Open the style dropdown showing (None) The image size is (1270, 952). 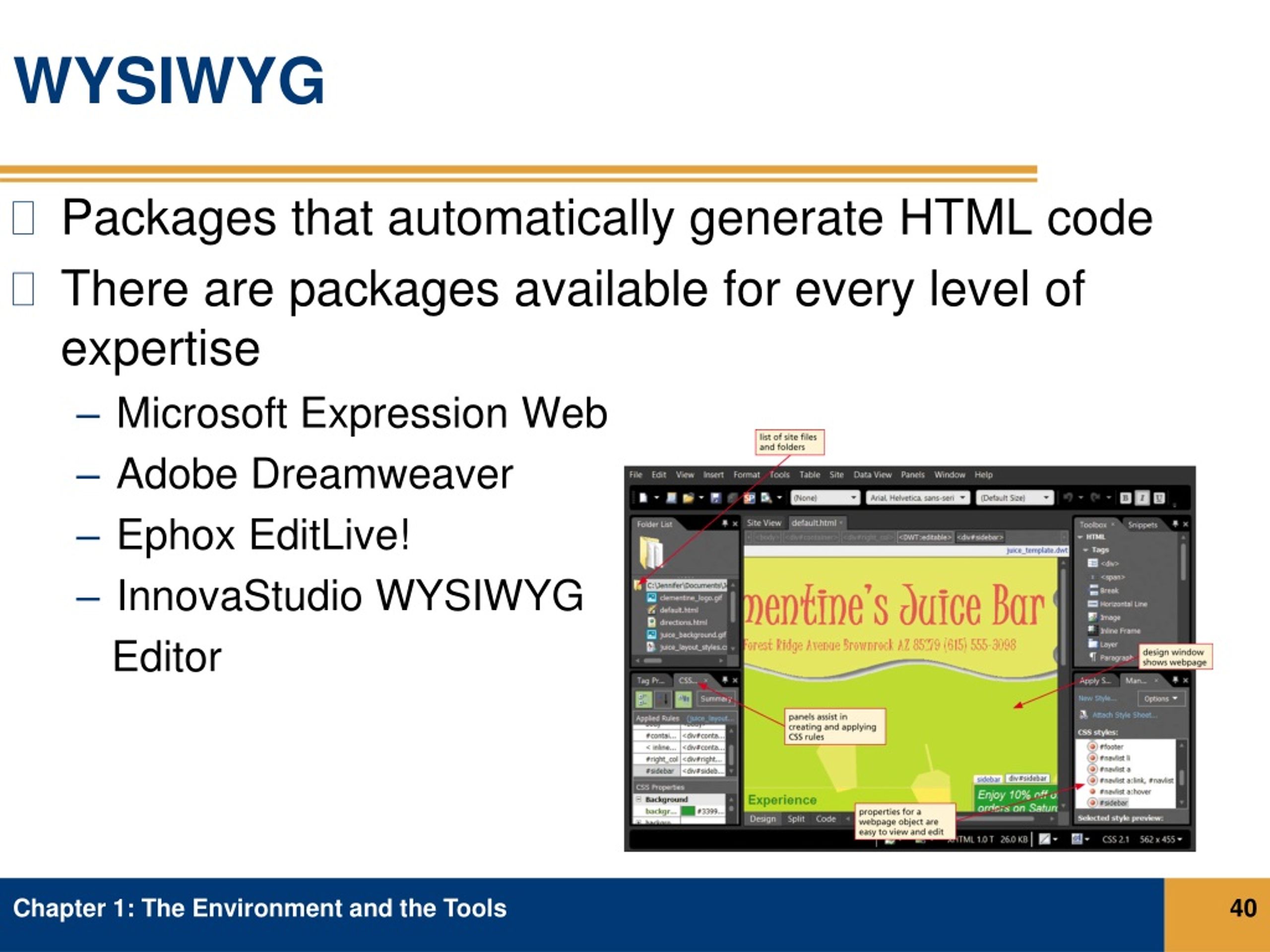pyautogui.click(x=825, y=497)
